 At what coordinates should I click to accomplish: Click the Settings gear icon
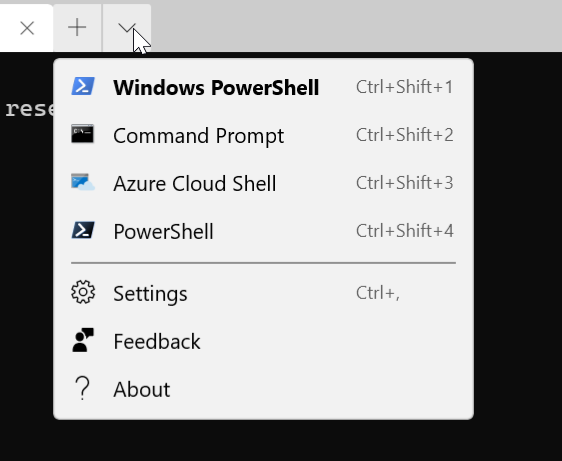83,292
